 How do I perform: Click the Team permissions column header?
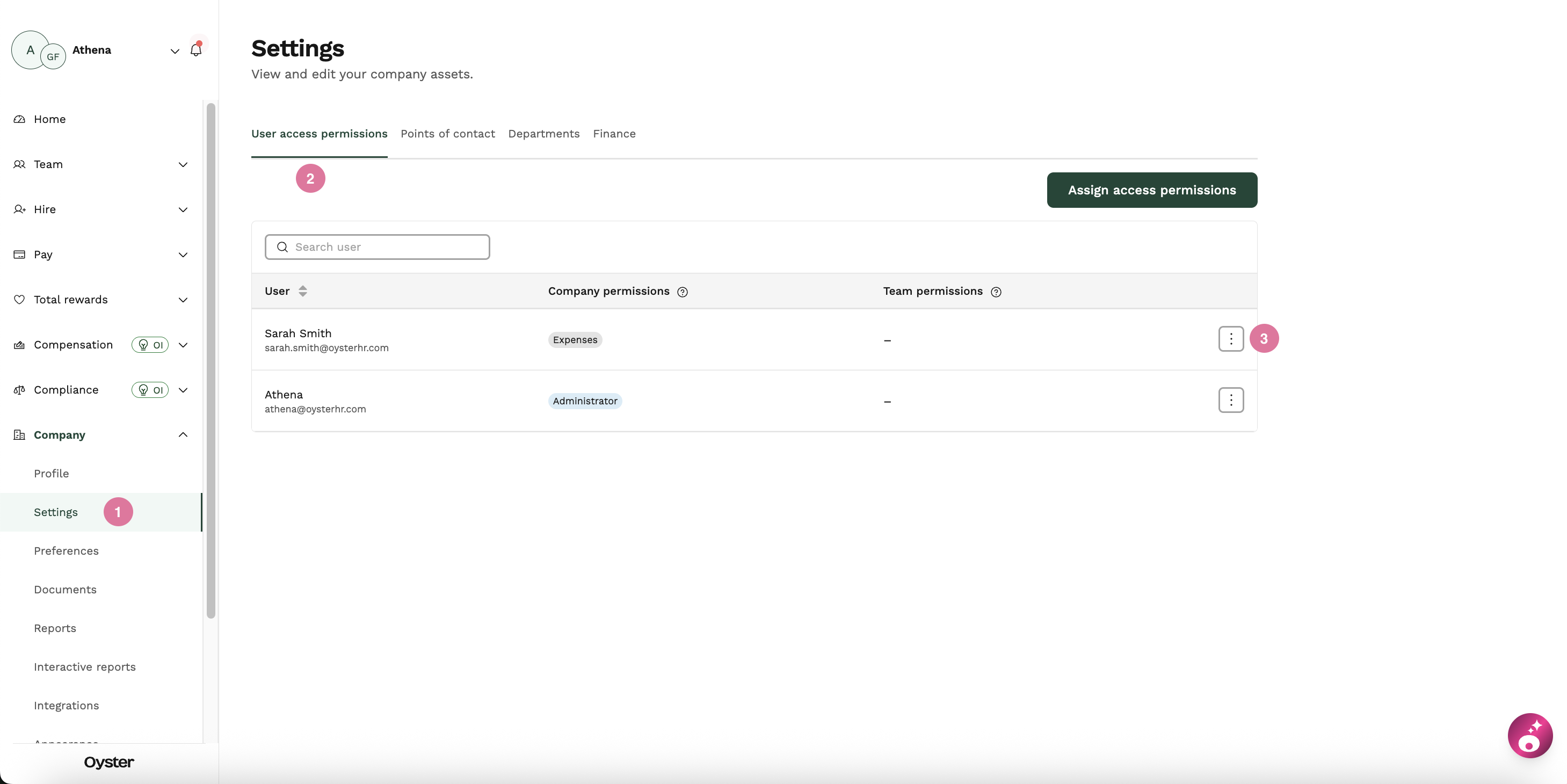point(933,292)
